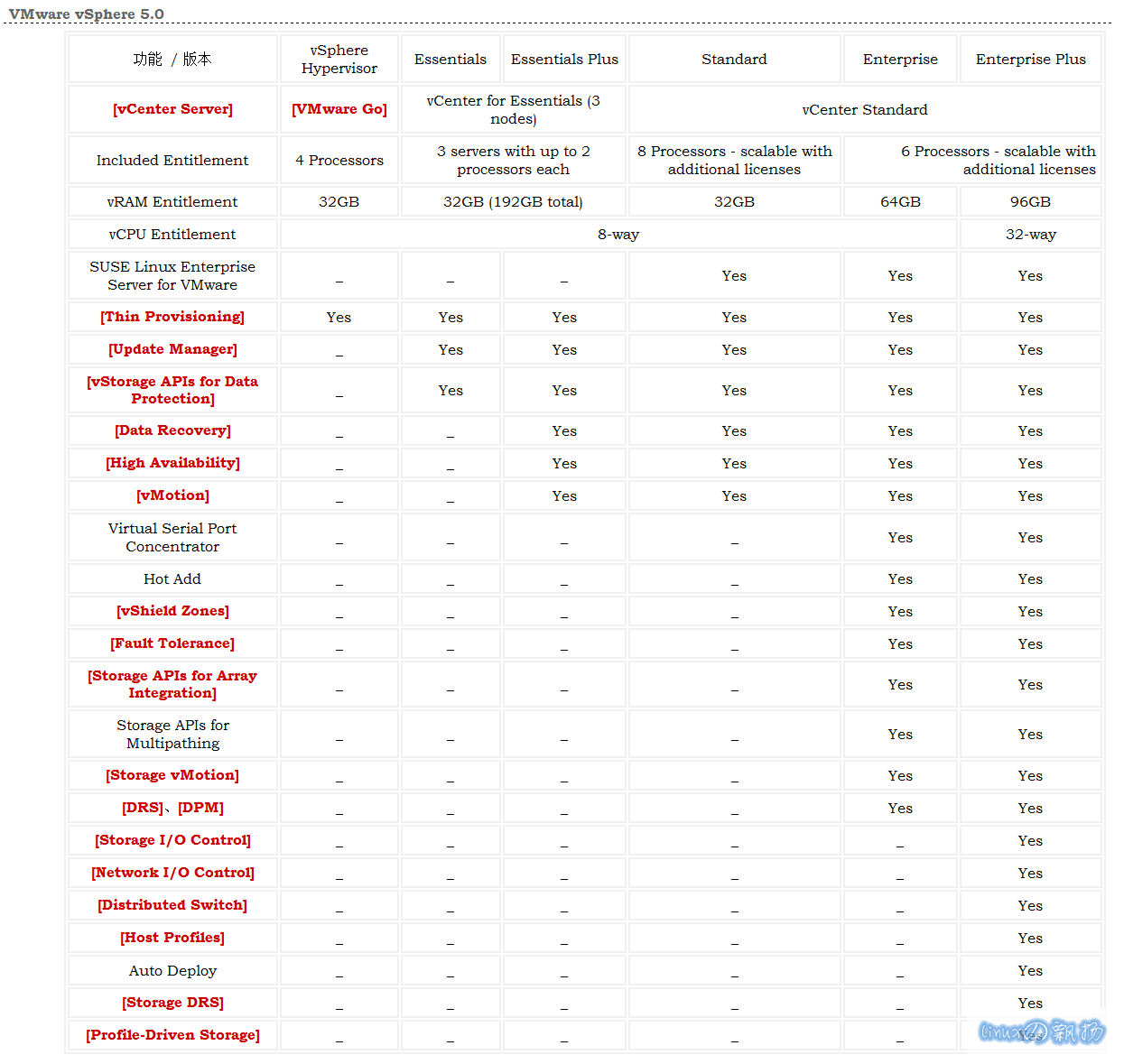Follow the Distributed Switch link
This screenshot has height=1064, width=1124.
(172, 905)
